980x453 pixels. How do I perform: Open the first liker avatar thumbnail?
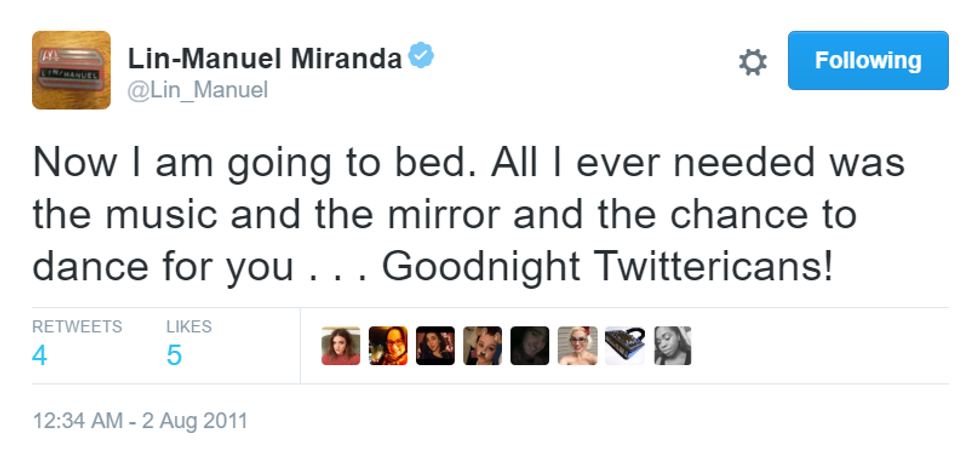(x=341, y=346)
